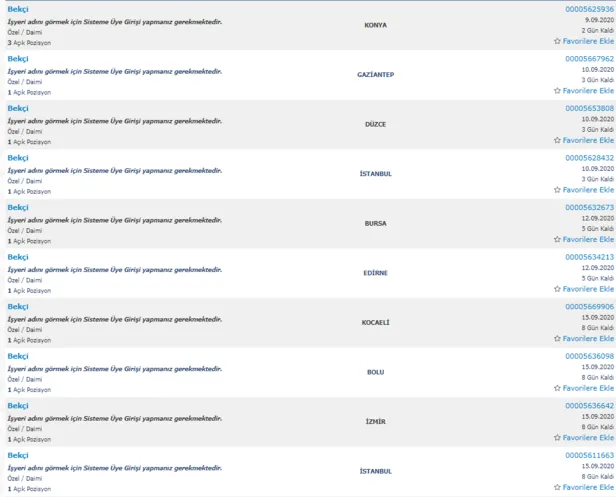Click the favorites star for the Konya listing

[557, 42]
